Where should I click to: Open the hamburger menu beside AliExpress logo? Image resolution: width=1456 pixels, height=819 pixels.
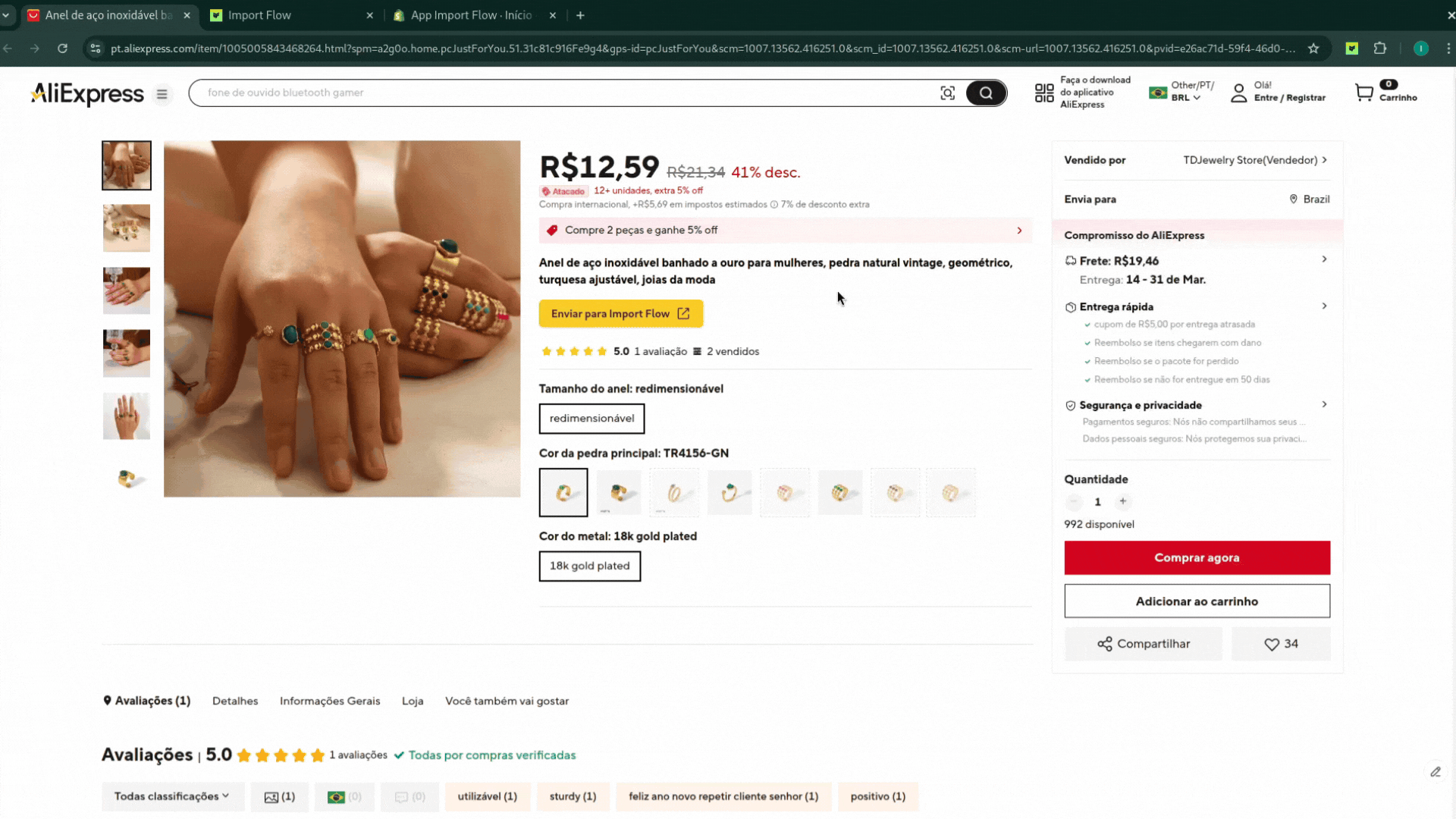coord(162,94)
